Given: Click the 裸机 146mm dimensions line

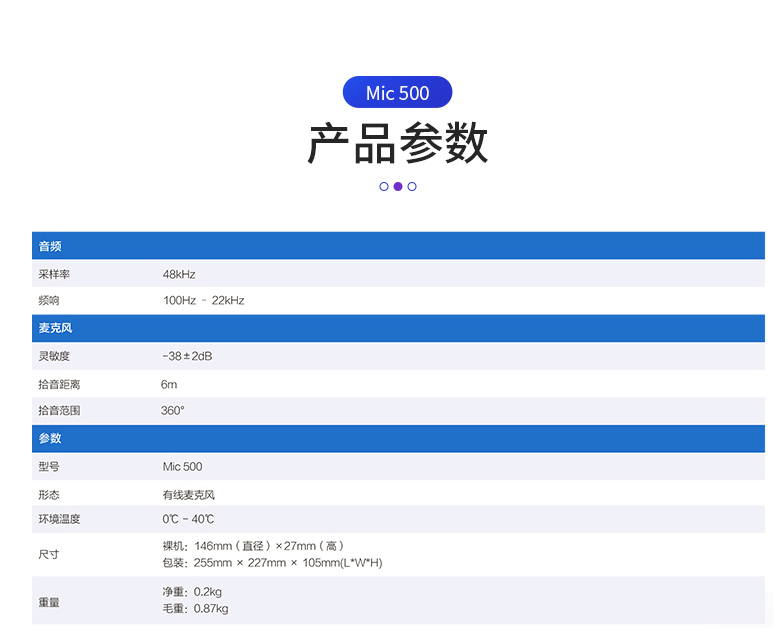Looking at the screenshot, I should 253,546.
